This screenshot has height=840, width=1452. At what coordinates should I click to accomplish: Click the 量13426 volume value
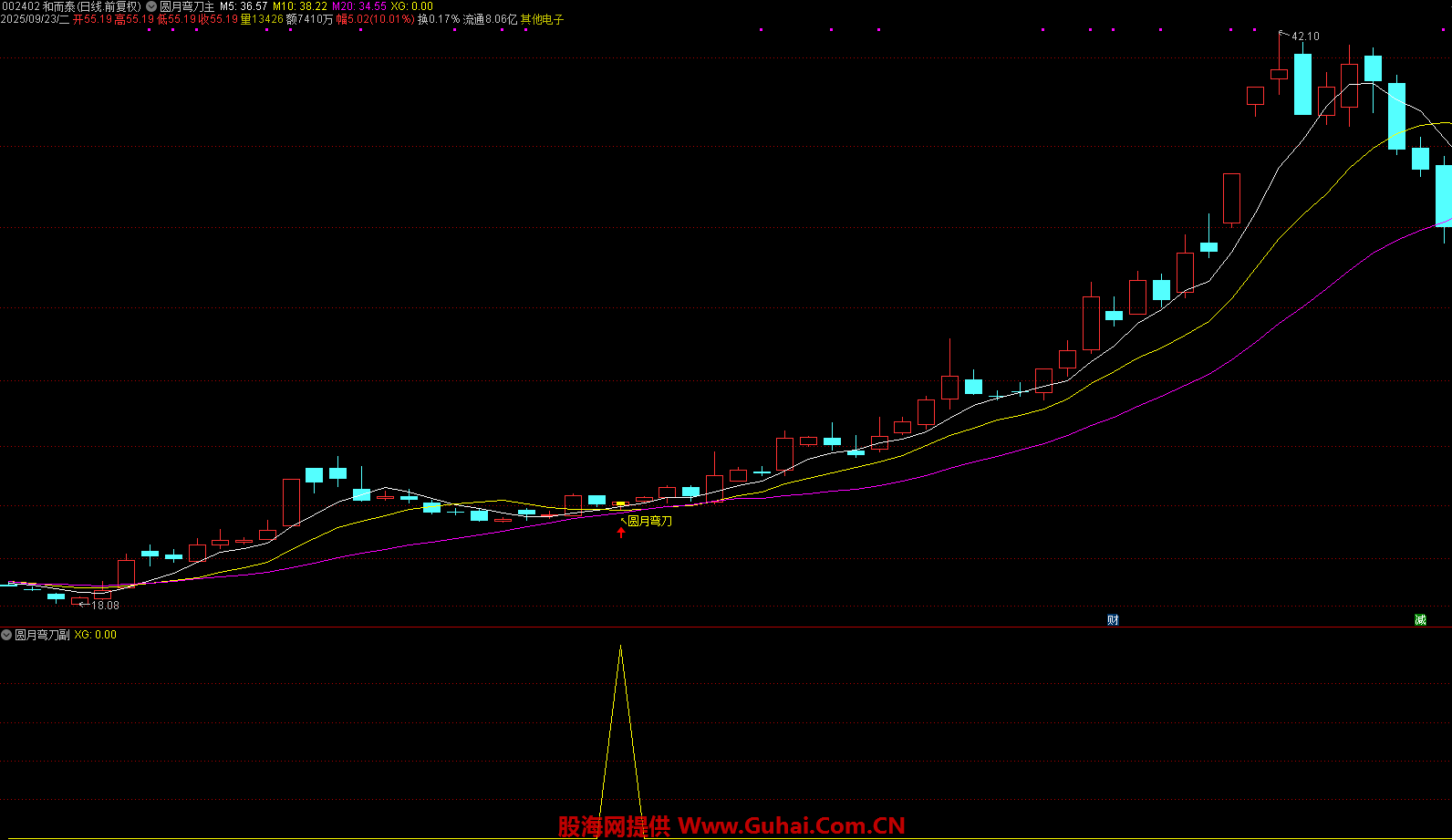[262, 19]
